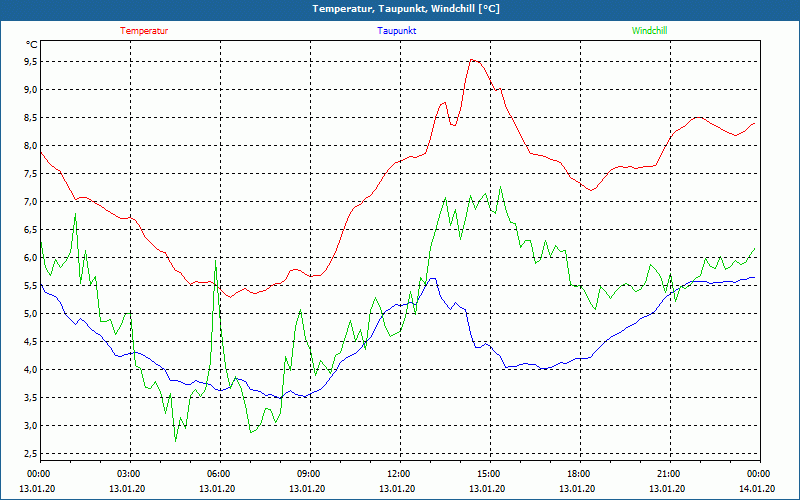The width and height of the screenshot is (800, 500).
Task: Click the 14.01.20 date label
Action: pyautogui.click(x=757, y=489)
